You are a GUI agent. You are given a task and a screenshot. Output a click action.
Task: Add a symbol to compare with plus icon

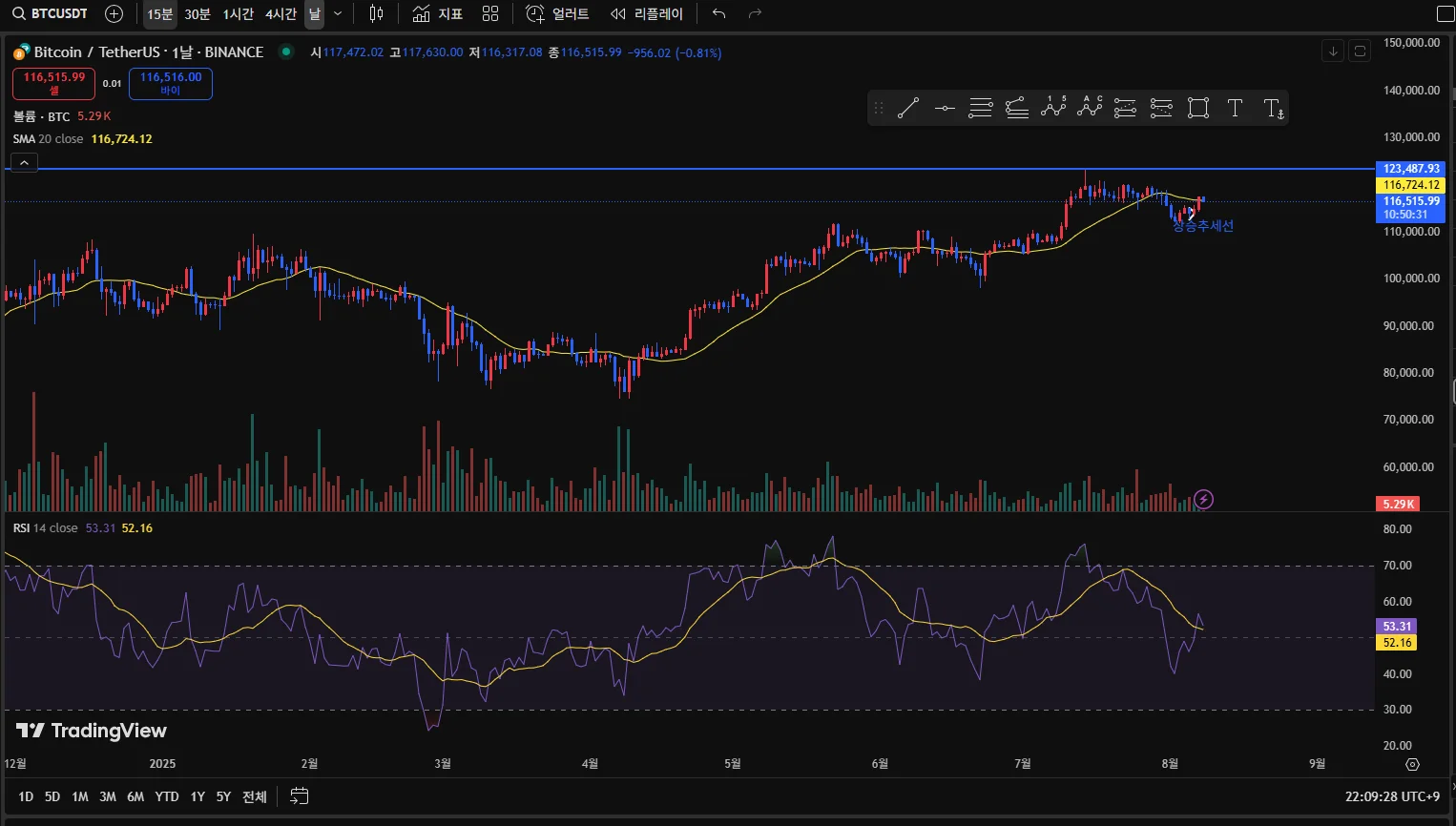[x=114, y=13]
